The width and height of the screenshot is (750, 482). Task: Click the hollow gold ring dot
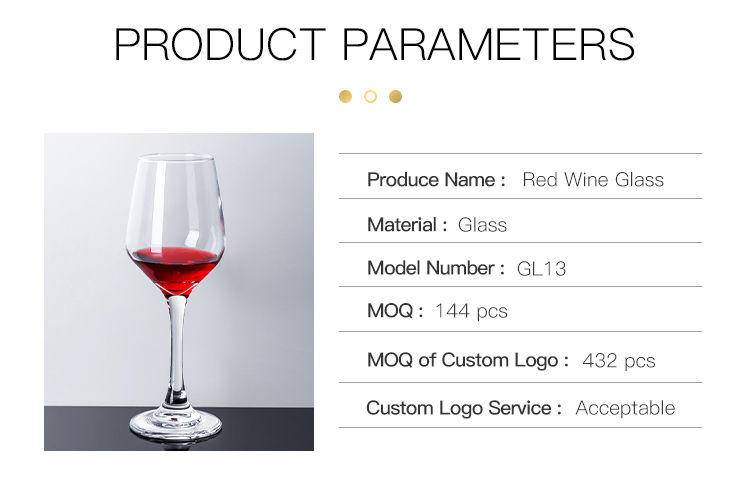coord(370,97)
